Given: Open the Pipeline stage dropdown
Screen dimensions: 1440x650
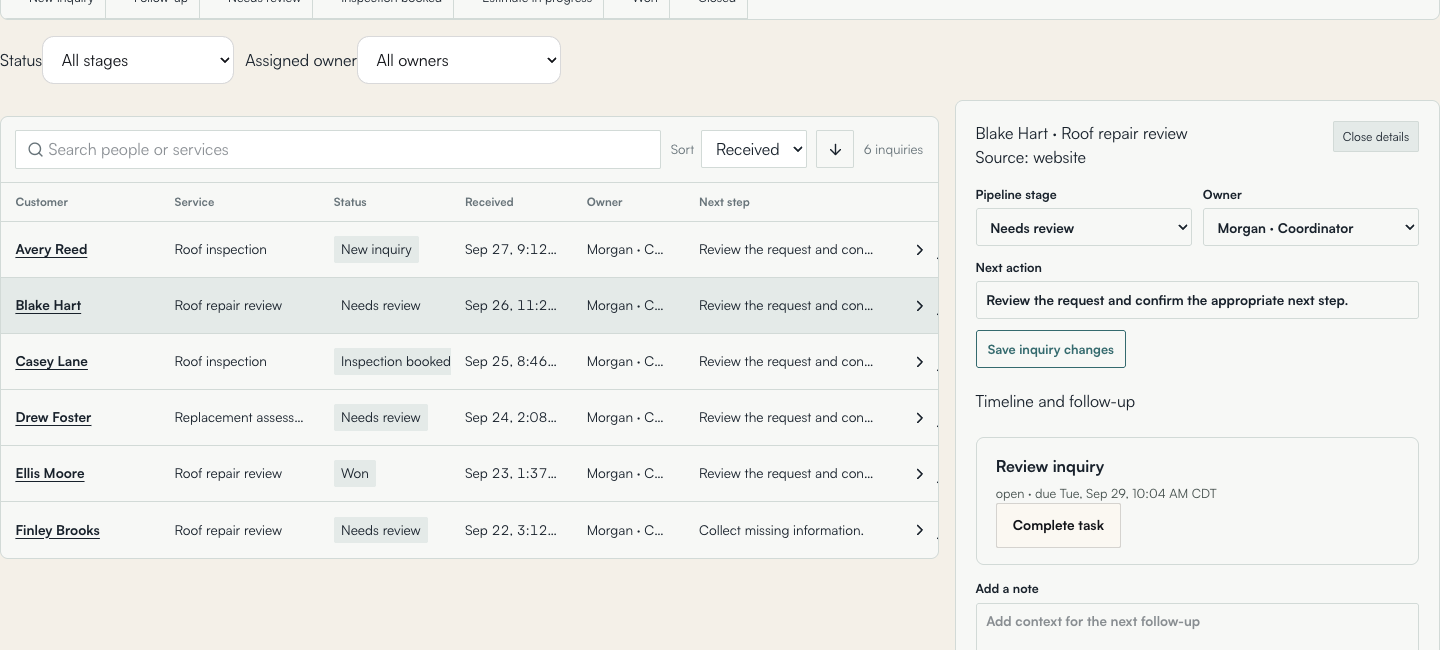Looking at the screenshot, I should tap(1083, 228).
